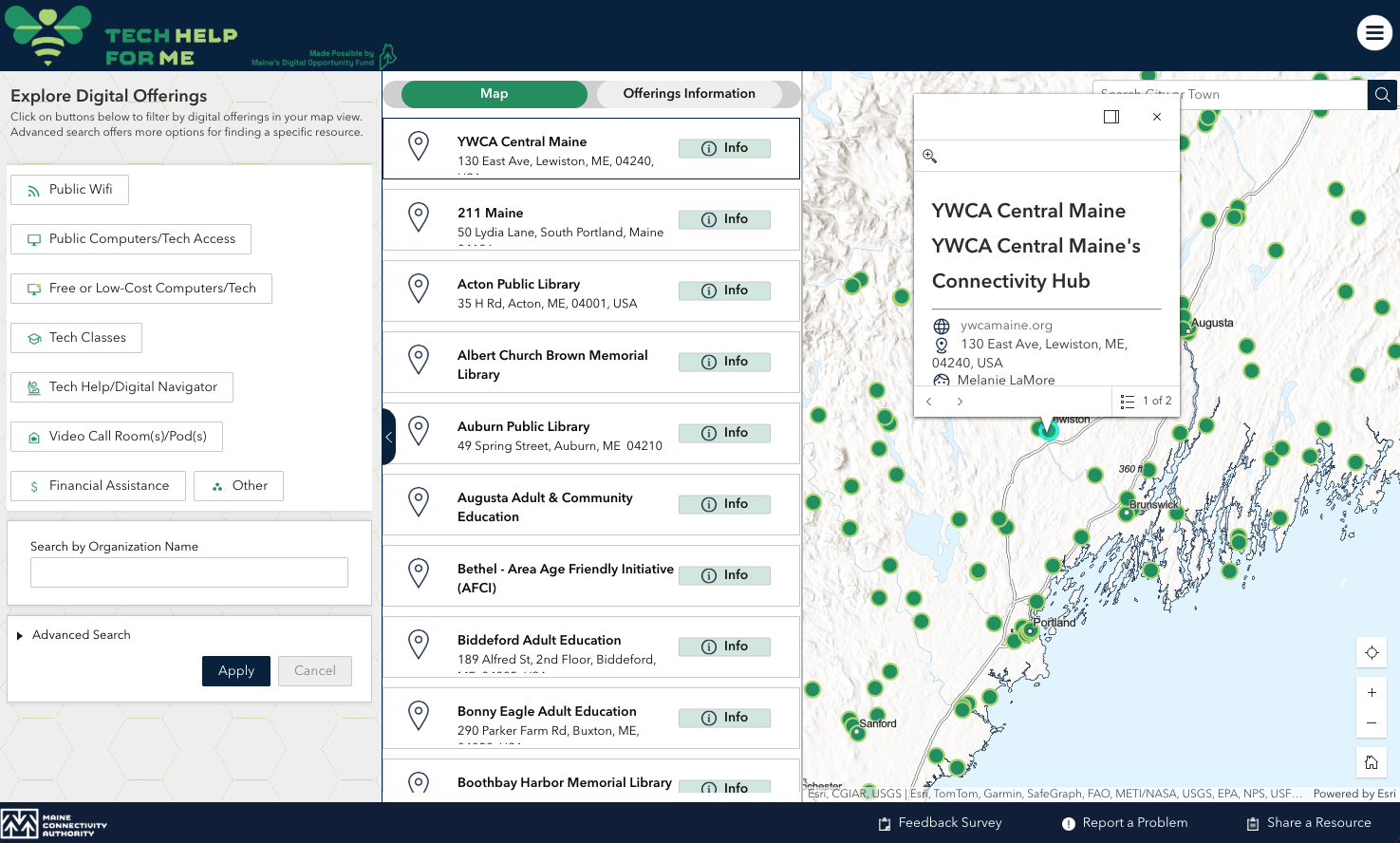
Task: Toggle the Other filter
Action: click(238, 486)
